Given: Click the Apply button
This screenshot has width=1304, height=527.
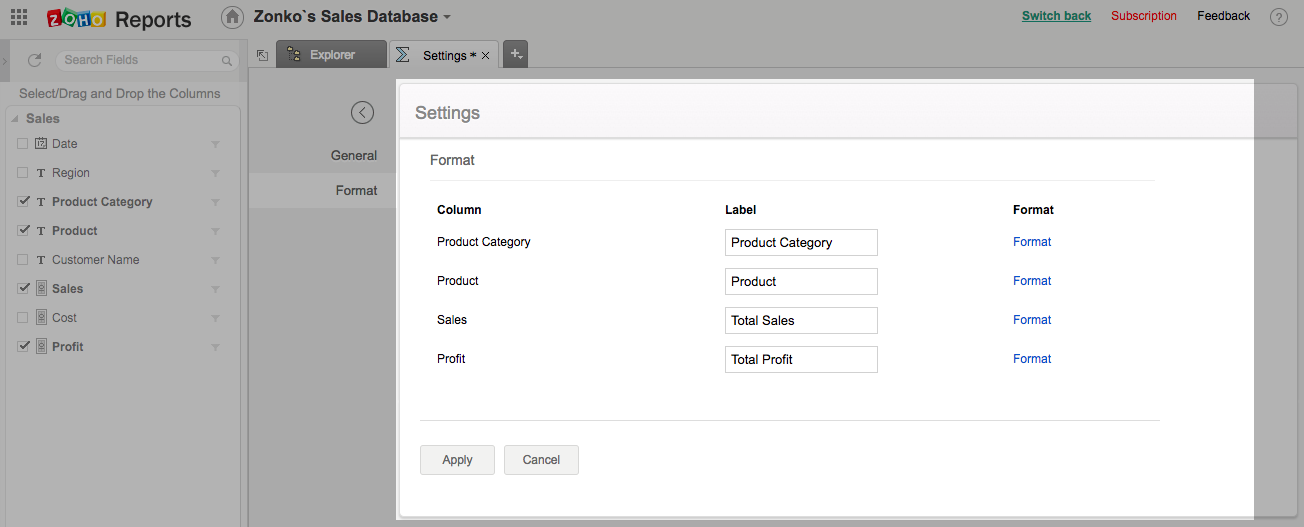Looking at the screenshot, I should [x=457, y=460].
